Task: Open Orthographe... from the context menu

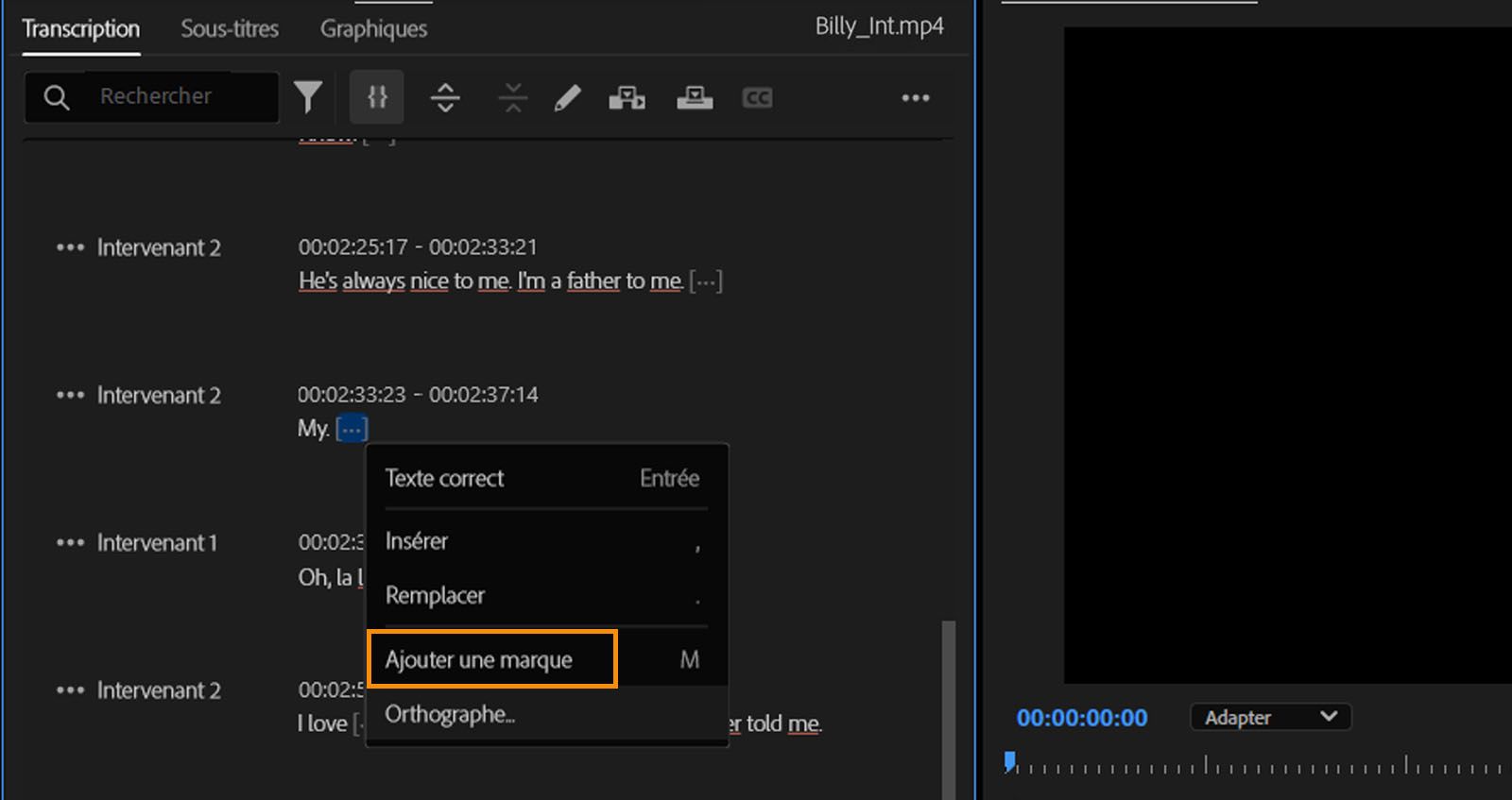Action: coord(546,714)
